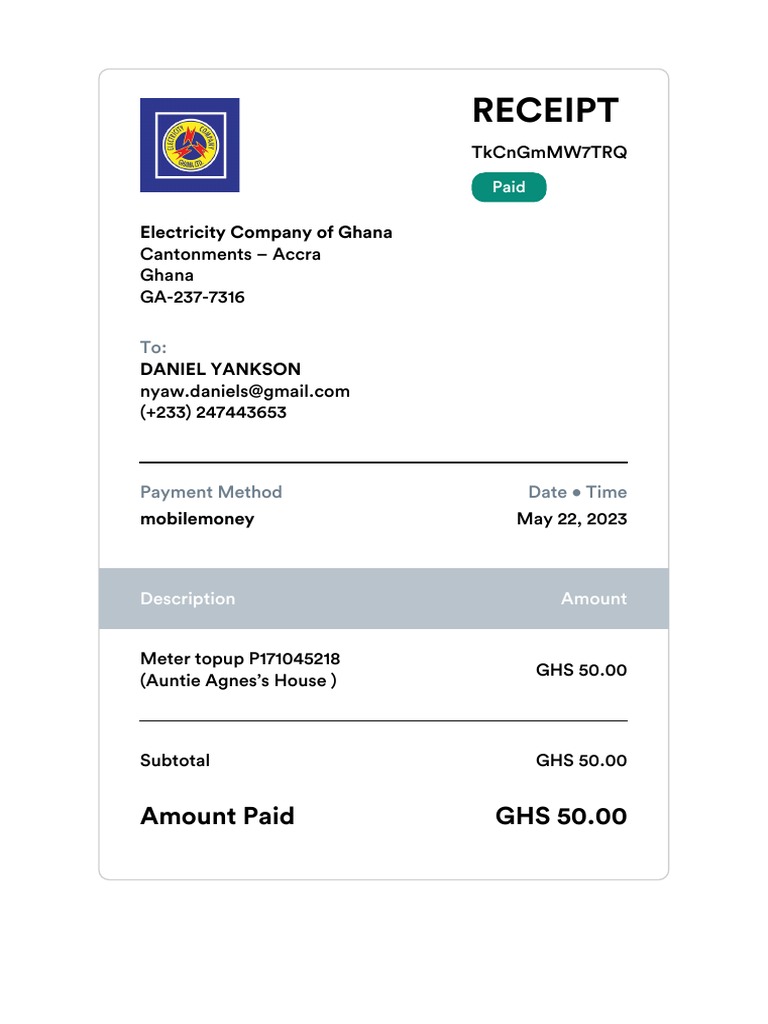Click the green Paid status badge
The height and width of the screenshot is (1024, 768).
509,187
